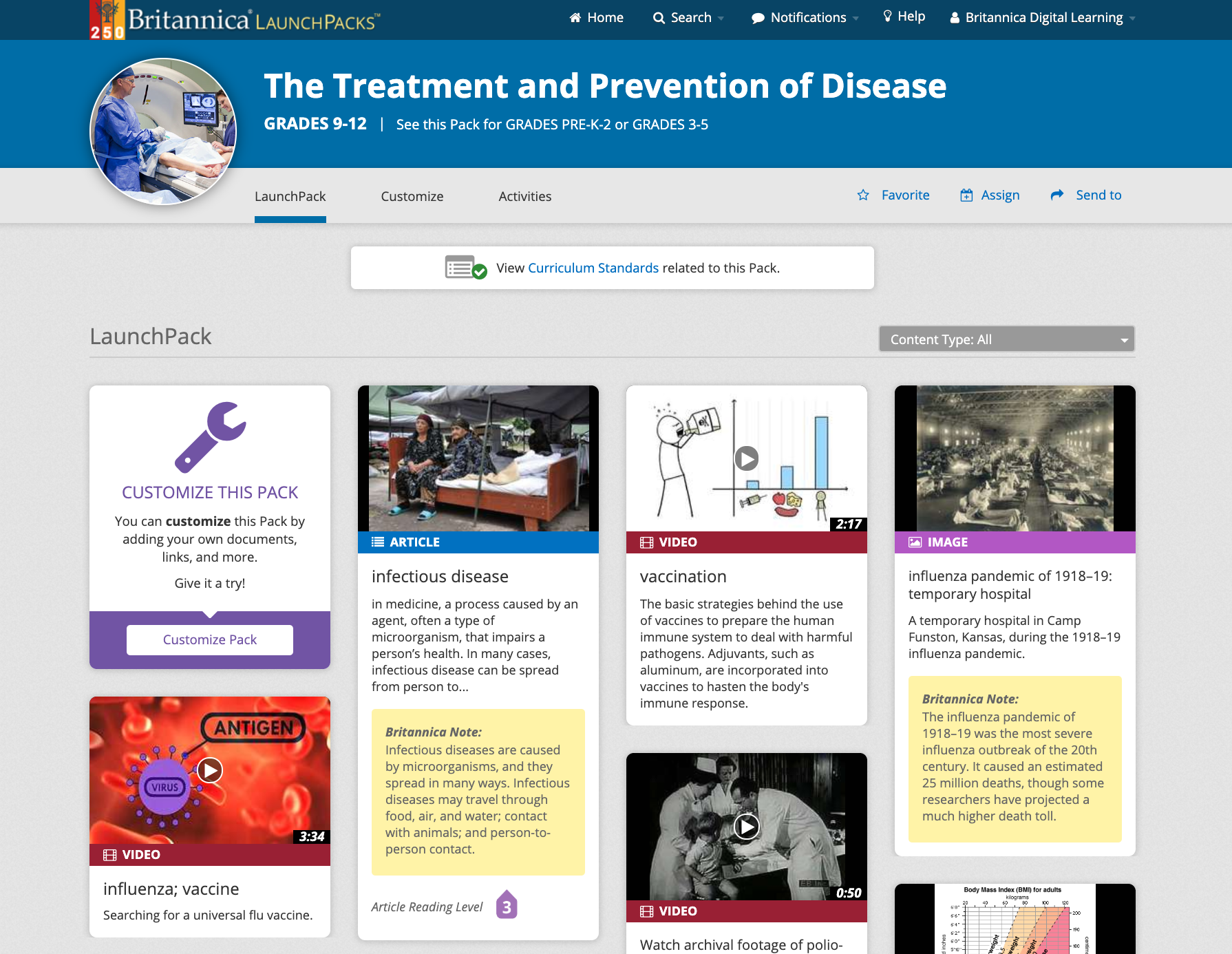The height and width of the screenshot is (954, 1232).
Task: Click the Article Reading Level label
Action: (427, 907)
